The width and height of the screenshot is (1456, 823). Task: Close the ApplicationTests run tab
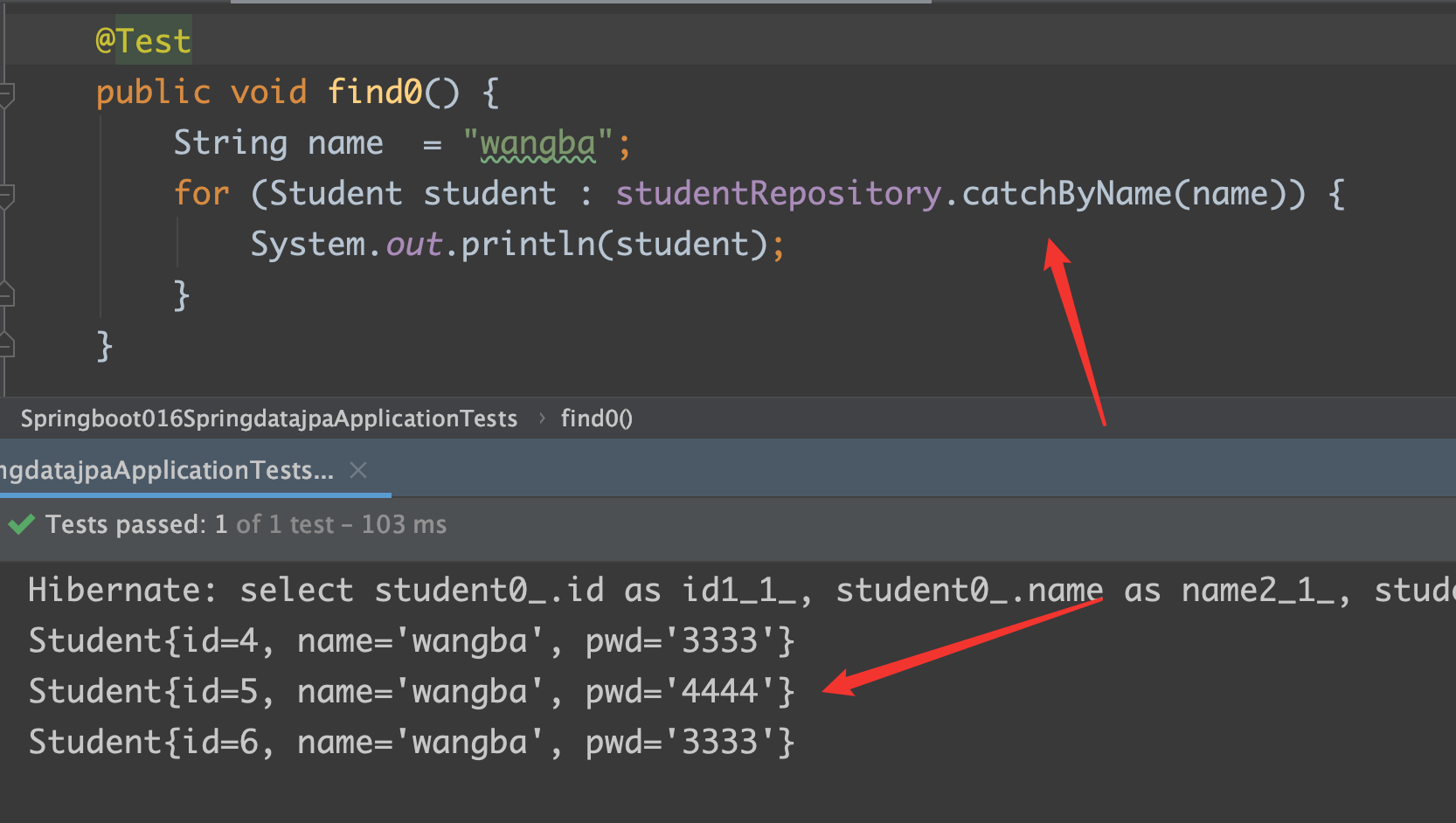tap(357, 471)
